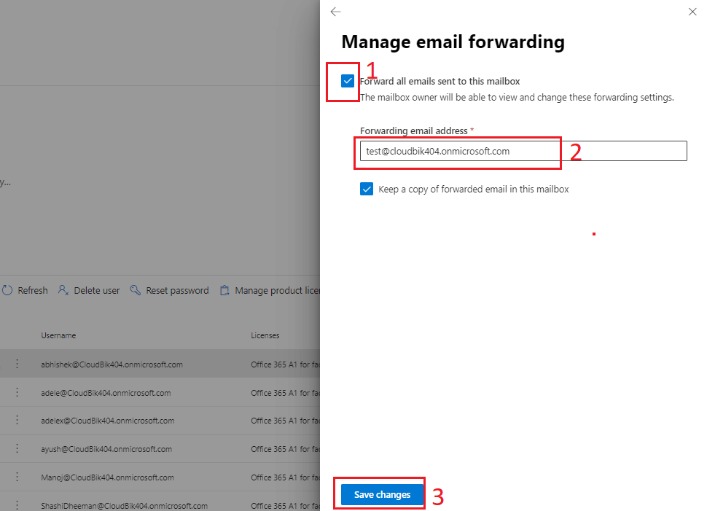
Task: Sort by the Licenses column header
Action: click(x=265, y=336)
